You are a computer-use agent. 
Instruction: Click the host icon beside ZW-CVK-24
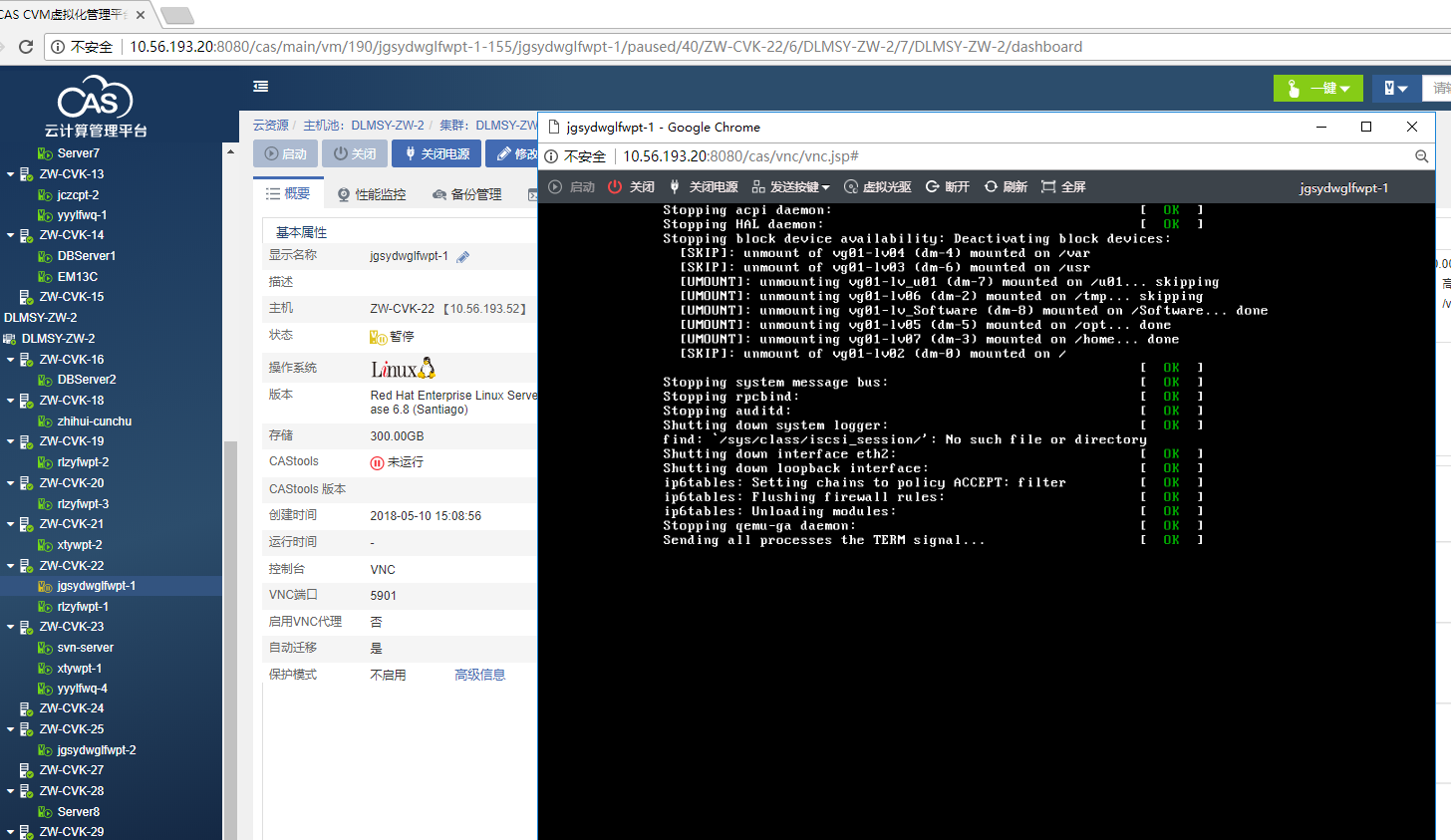pyautogui.click(x=27, y=708)
